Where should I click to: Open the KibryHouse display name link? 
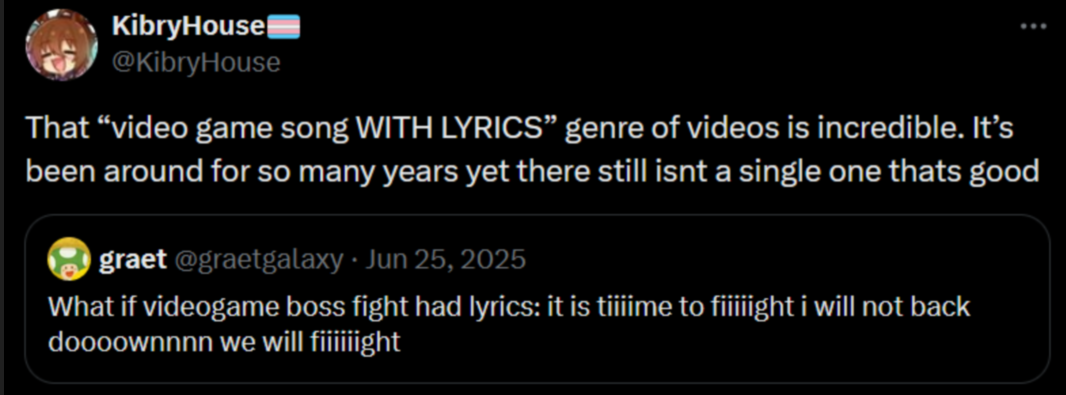tap(188, 27)
